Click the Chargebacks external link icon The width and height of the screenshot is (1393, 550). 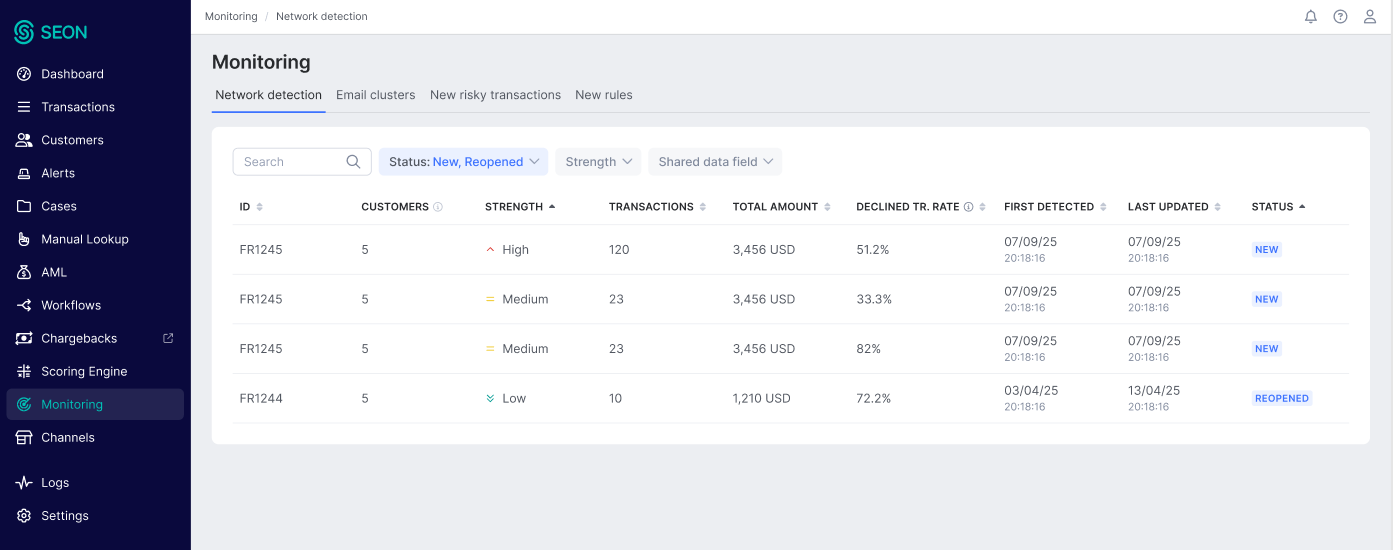coord(168,338)
